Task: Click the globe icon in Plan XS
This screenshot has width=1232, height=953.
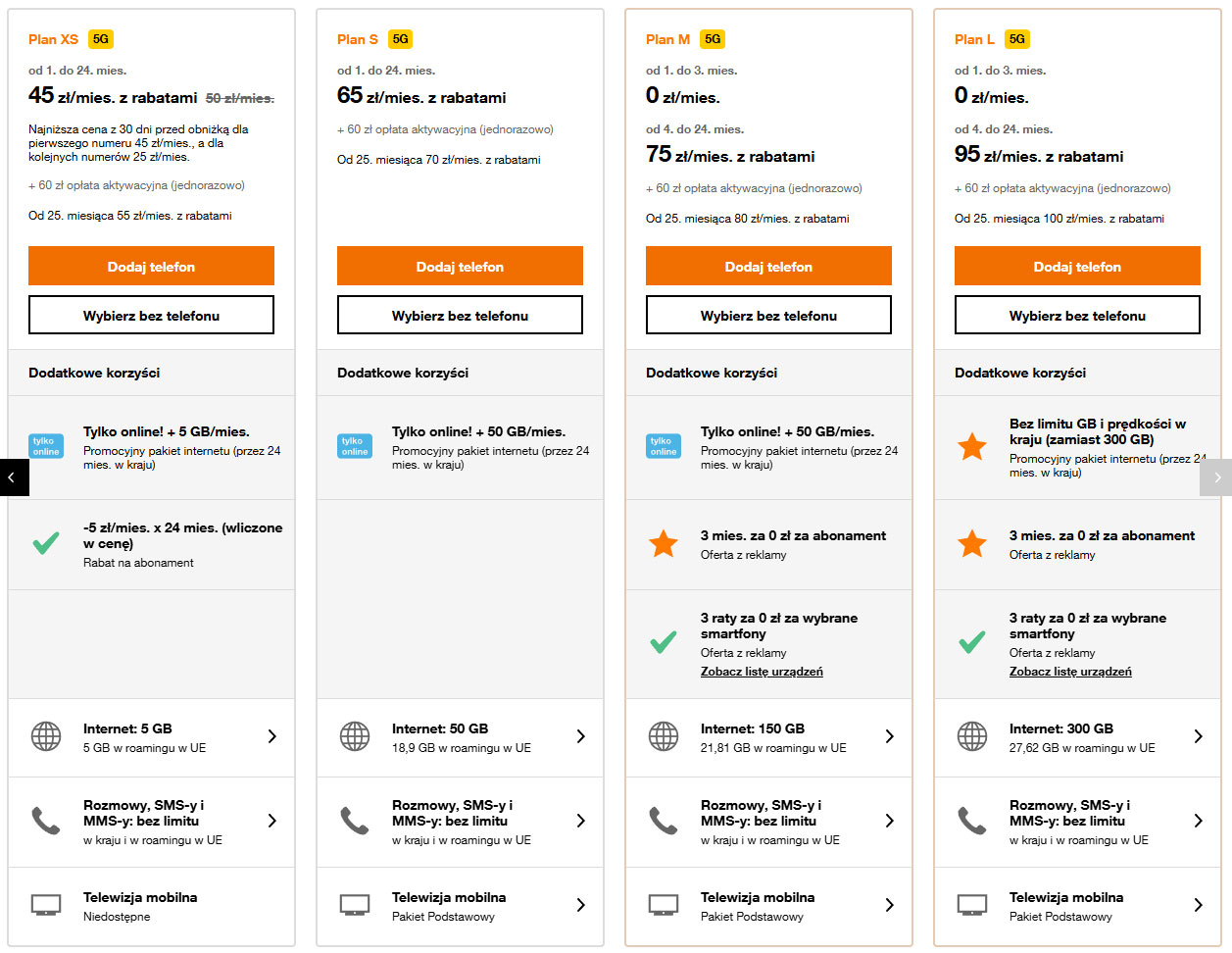Action: (46, 736)
